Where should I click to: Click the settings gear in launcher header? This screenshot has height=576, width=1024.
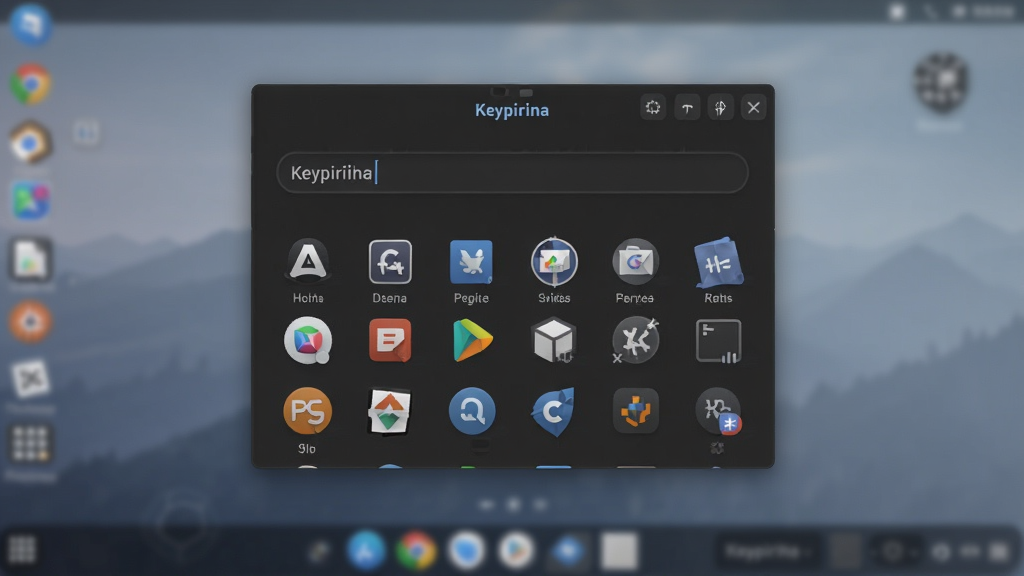coord(653,108)
